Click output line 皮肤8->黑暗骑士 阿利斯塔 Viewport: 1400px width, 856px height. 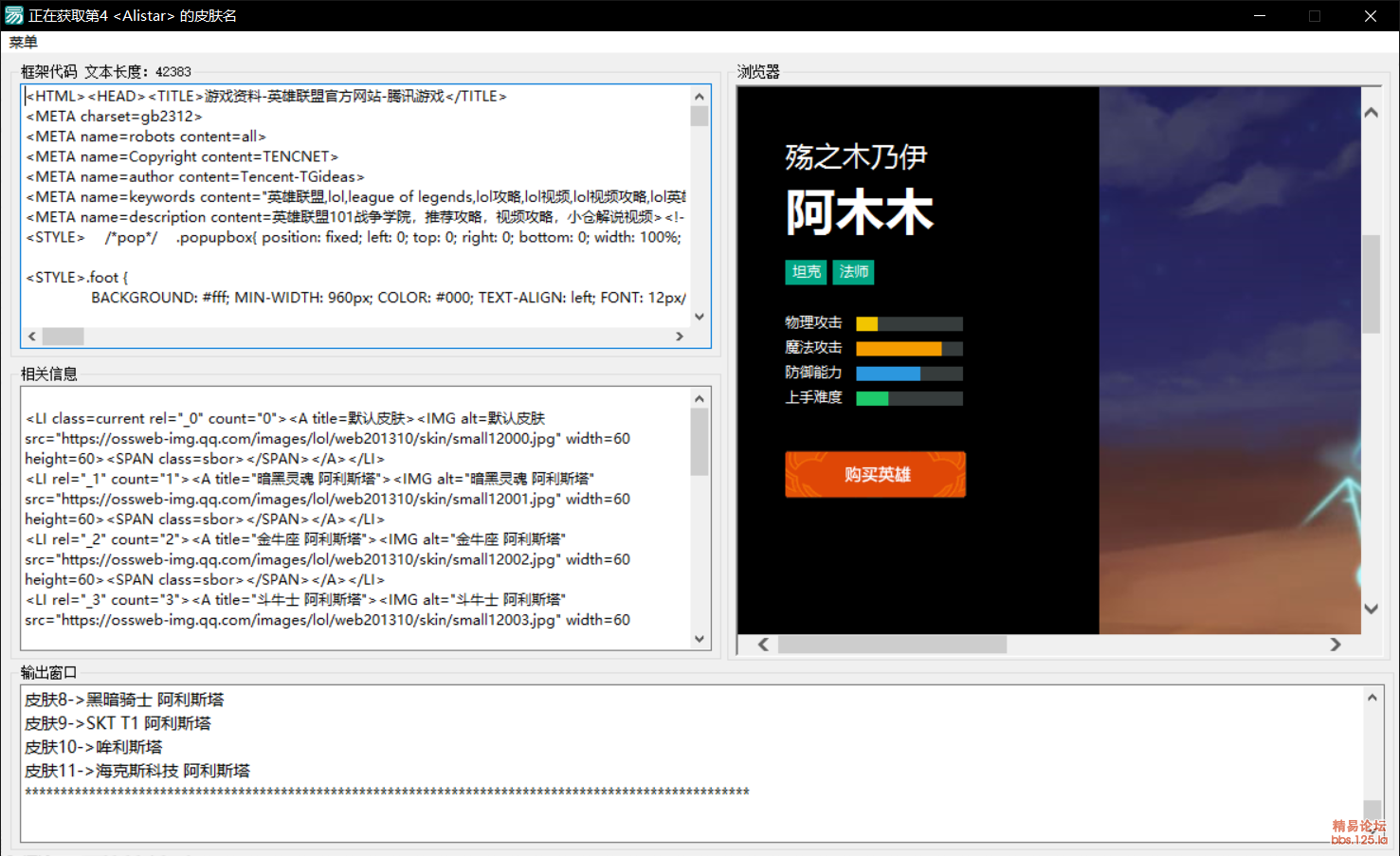[124, 700]
